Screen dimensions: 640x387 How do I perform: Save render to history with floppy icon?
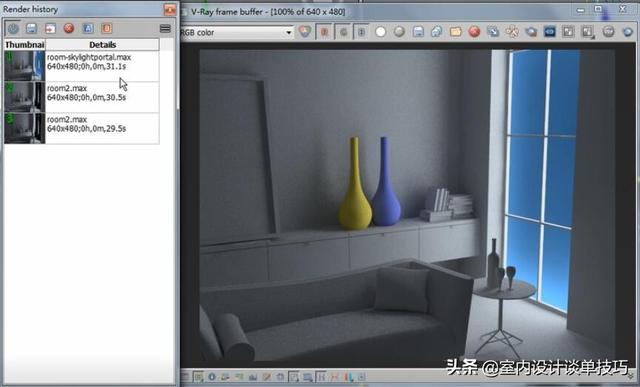pyautogui.click(x=31, y=28)
